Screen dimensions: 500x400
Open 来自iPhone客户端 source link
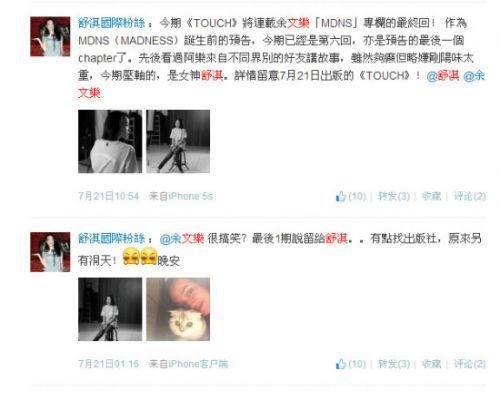tap(188, 364)
